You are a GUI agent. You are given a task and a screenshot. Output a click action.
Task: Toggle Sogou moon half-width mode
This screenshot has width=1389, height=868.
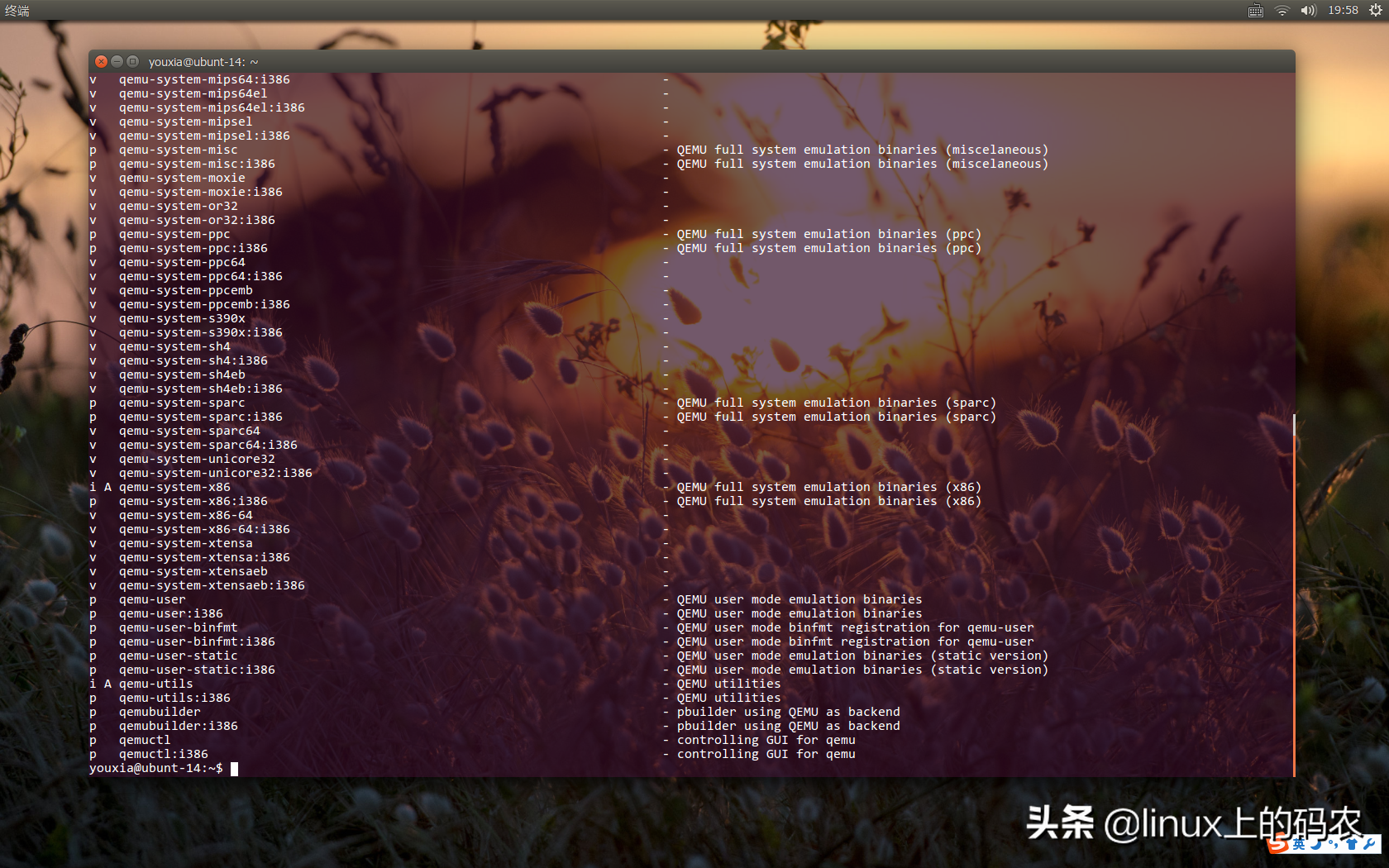point(1316,844)
